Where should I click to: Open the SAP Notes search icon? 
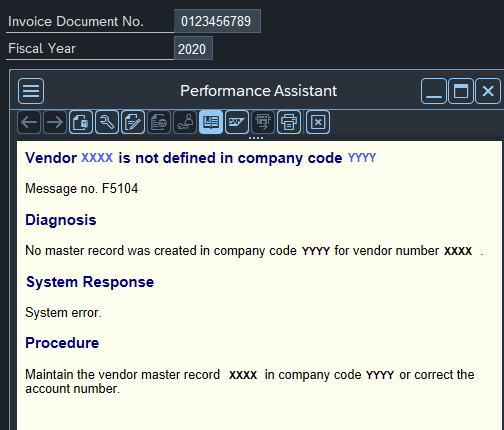tap(237, 122)
